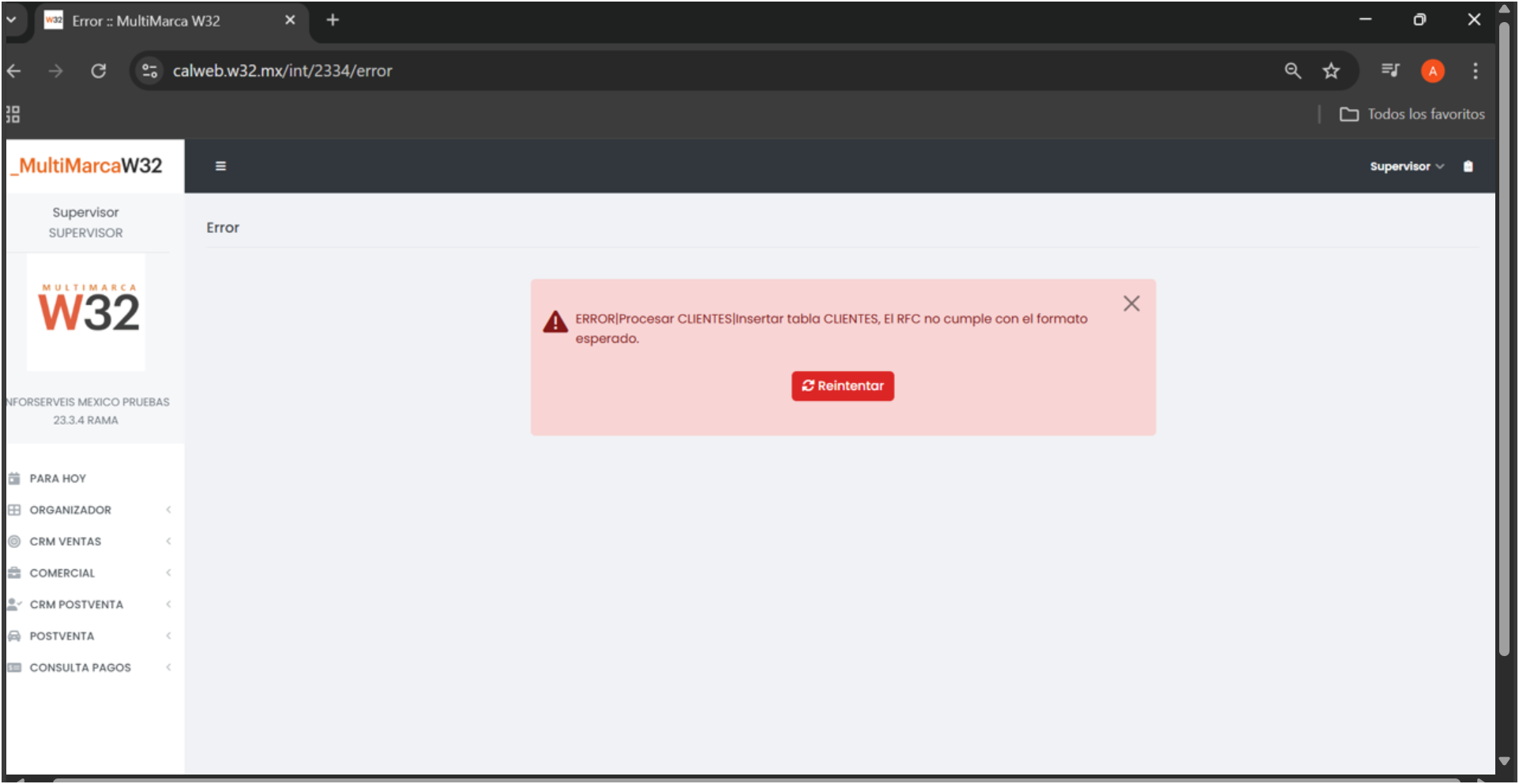Image resolution: width=1519 pixels, height=784 pixels.
Task: Dismiss the error alert with X
Action: [1131, 304]
